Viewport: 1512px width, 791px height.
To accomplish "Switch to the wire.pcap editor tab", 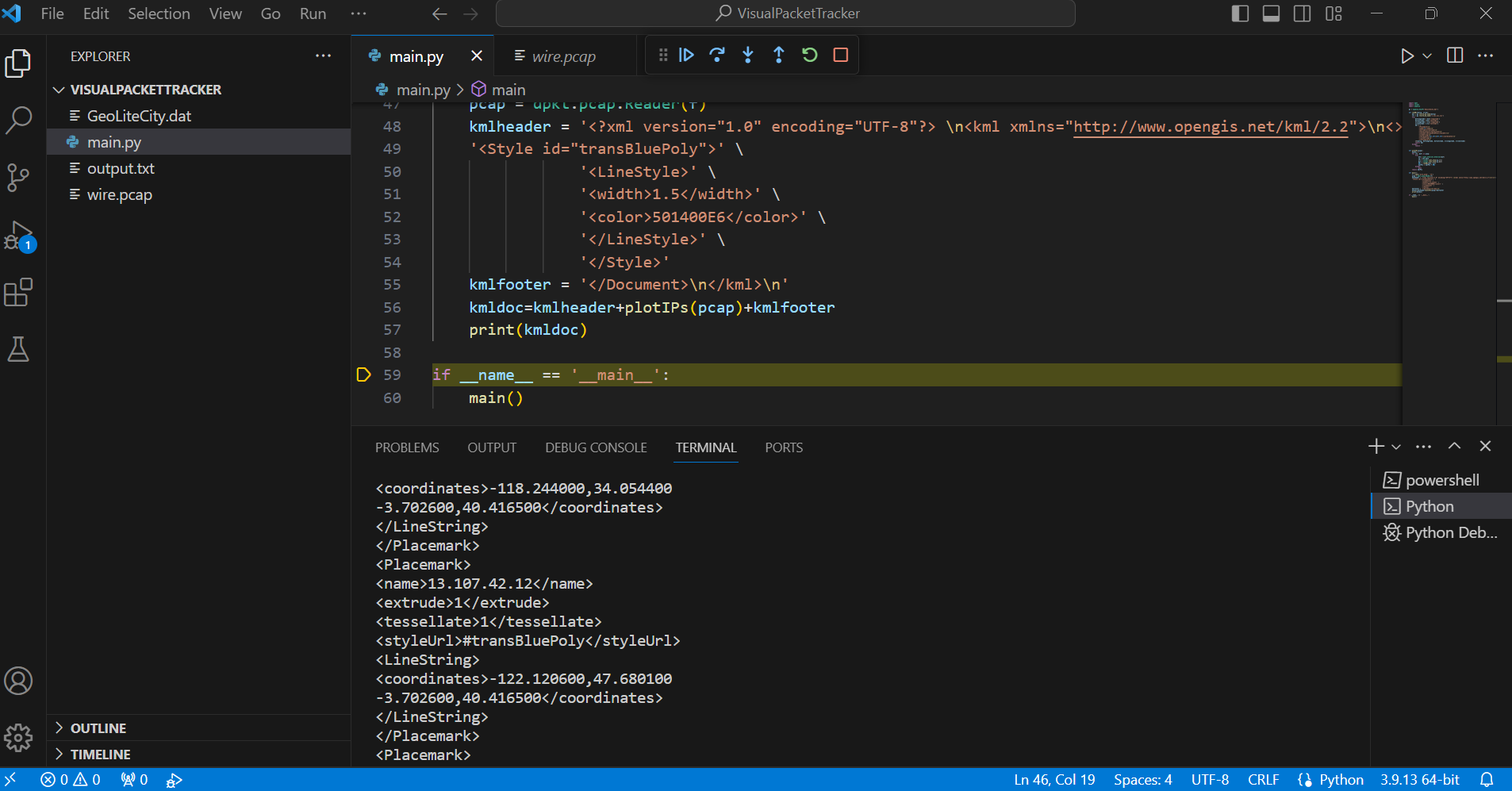I will [x=563, y=56].
